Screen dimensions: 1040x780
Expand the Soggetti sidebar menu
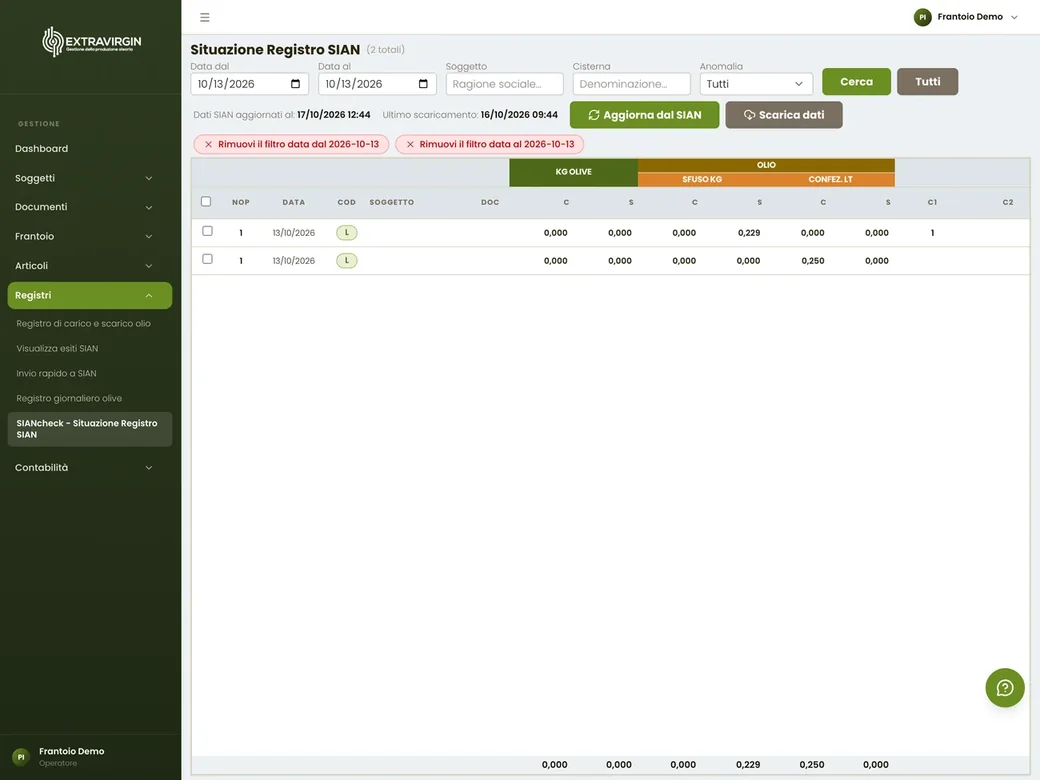coord(90,178)
